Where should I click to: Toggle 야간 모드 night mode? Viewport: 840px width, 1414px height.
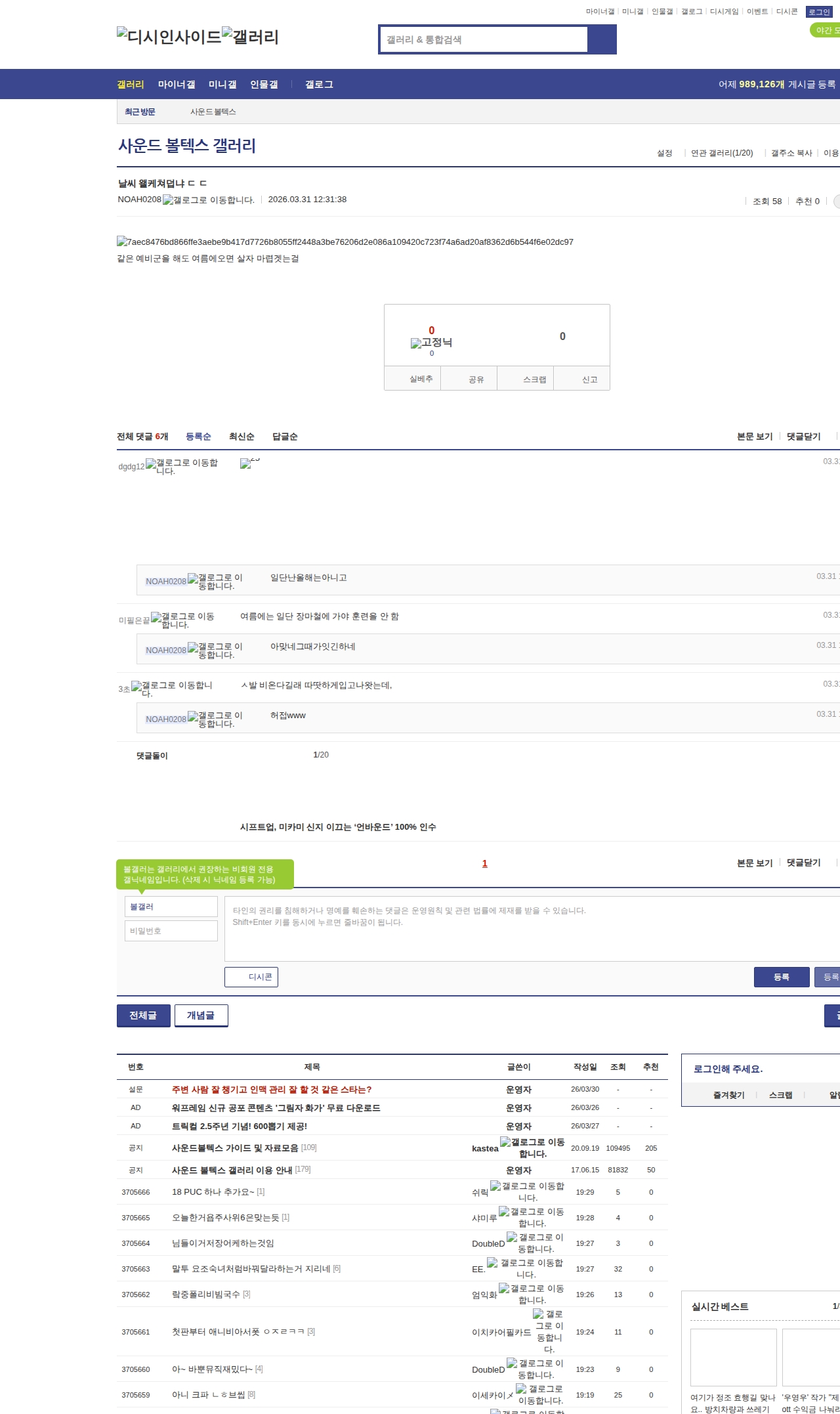(x=826, y=30)
